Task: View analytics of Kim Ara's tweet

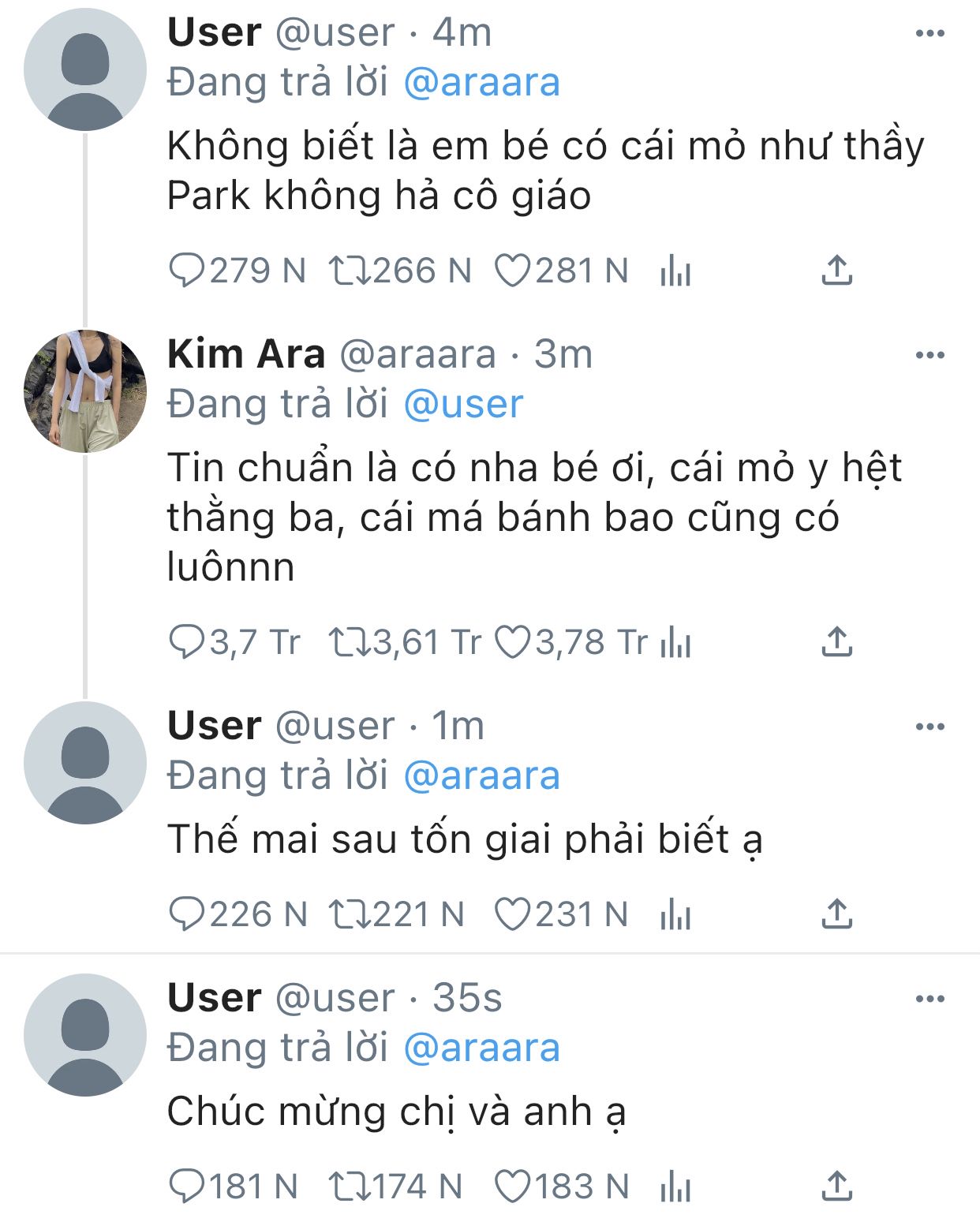Action: coord(675,642)
